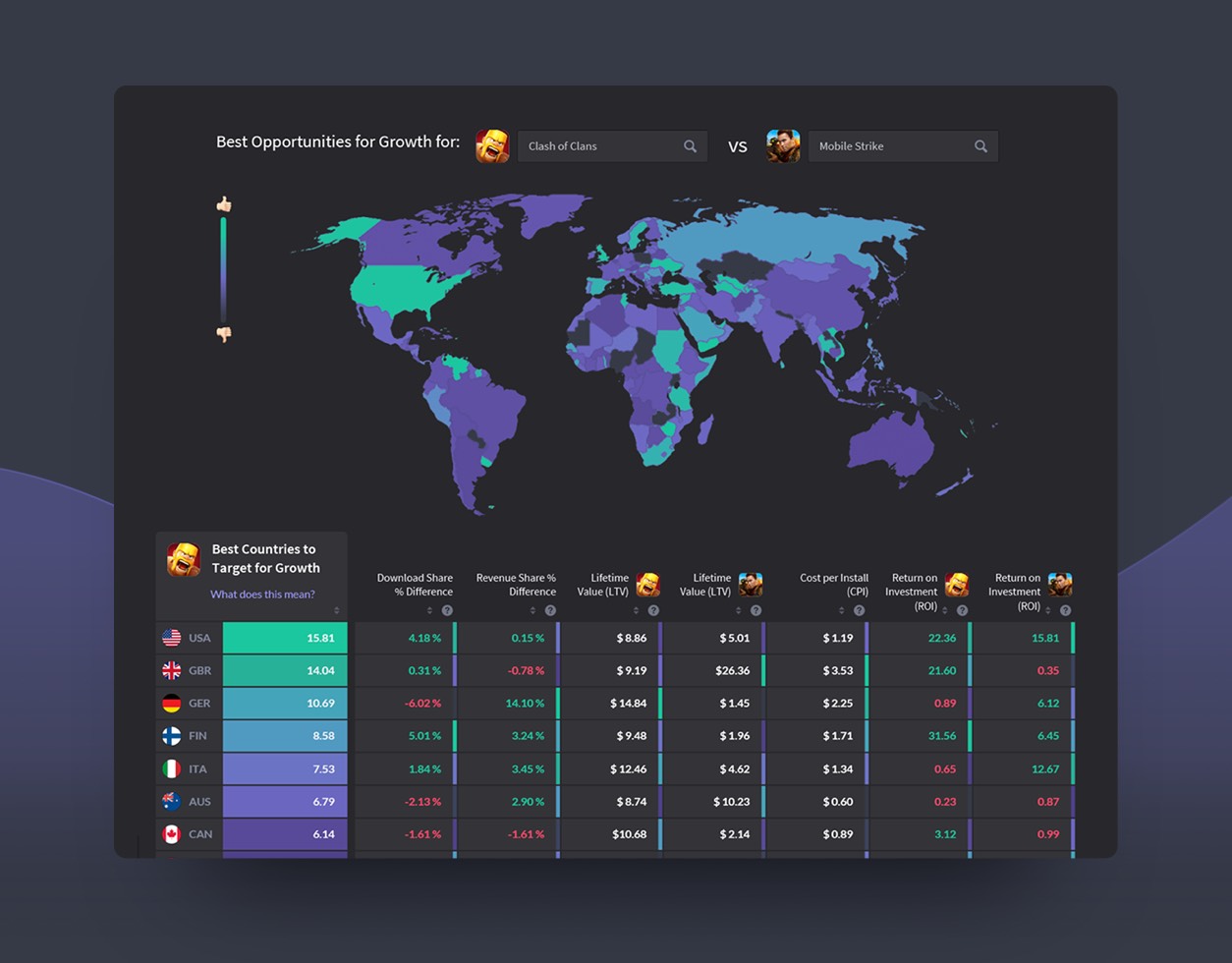Screen dimensions: 1232x963
Task: Sort the Revenue Share % Difference column
Action: [x=532, y=610]
